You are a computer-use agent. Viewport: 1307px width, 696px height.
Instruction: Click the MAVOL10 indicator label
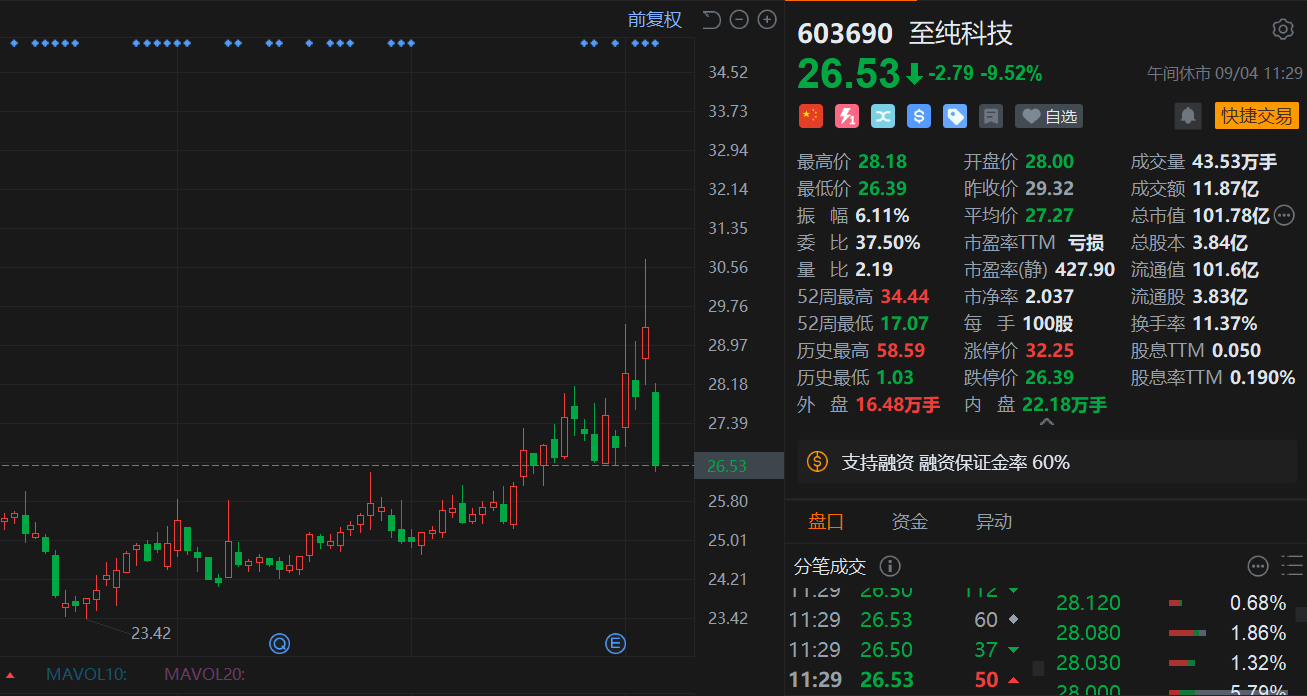click(86, 674)
